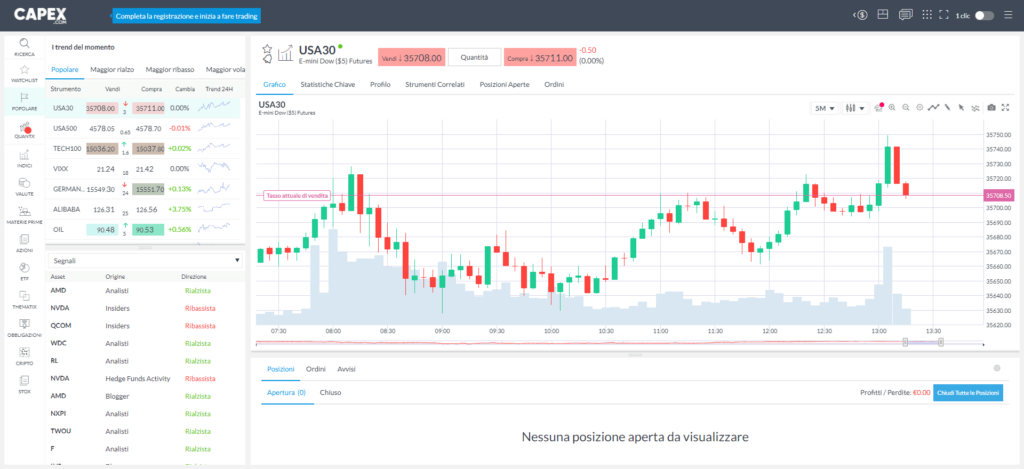Select the Popolare flag sidebar icon
1024x469 pixels.
pyautogui.click(x=24, y=101)
